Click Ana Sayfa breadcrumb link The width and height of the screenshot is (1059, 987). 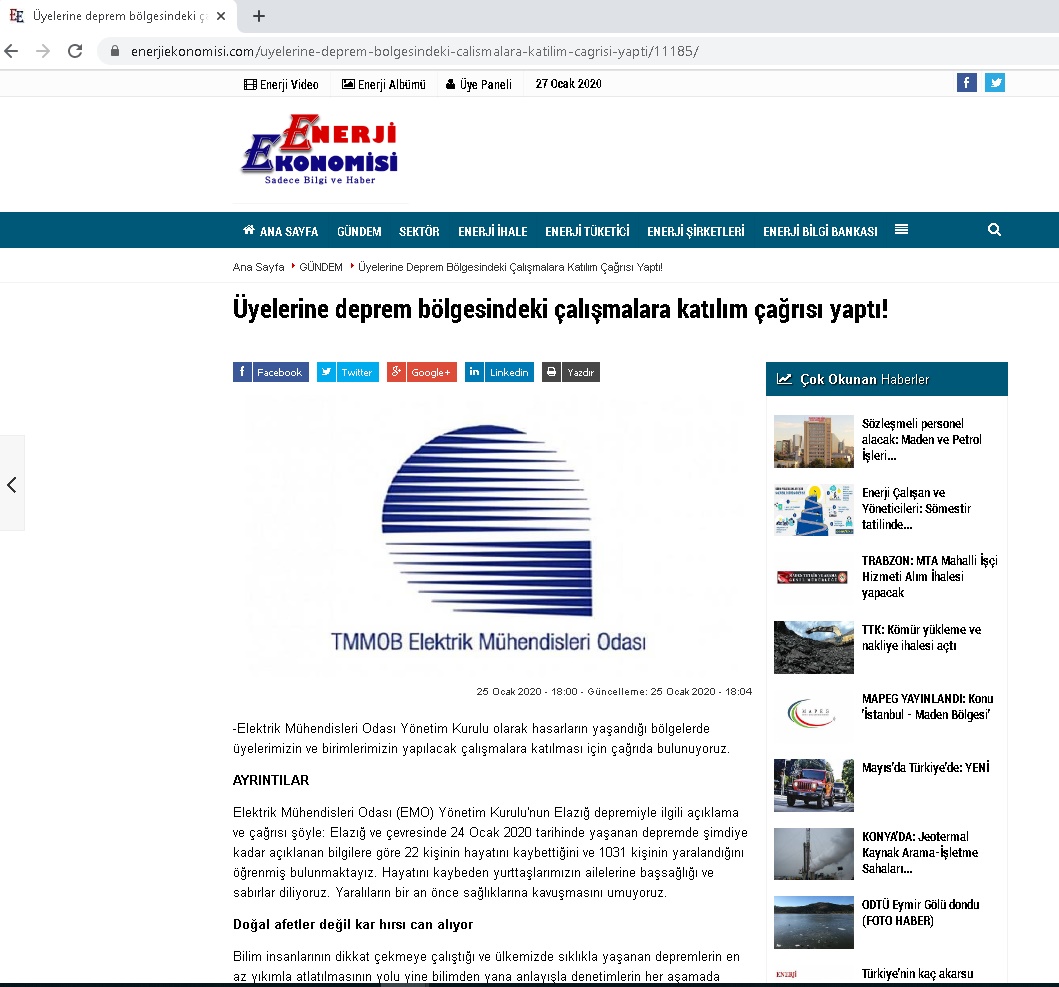point(259,267)
